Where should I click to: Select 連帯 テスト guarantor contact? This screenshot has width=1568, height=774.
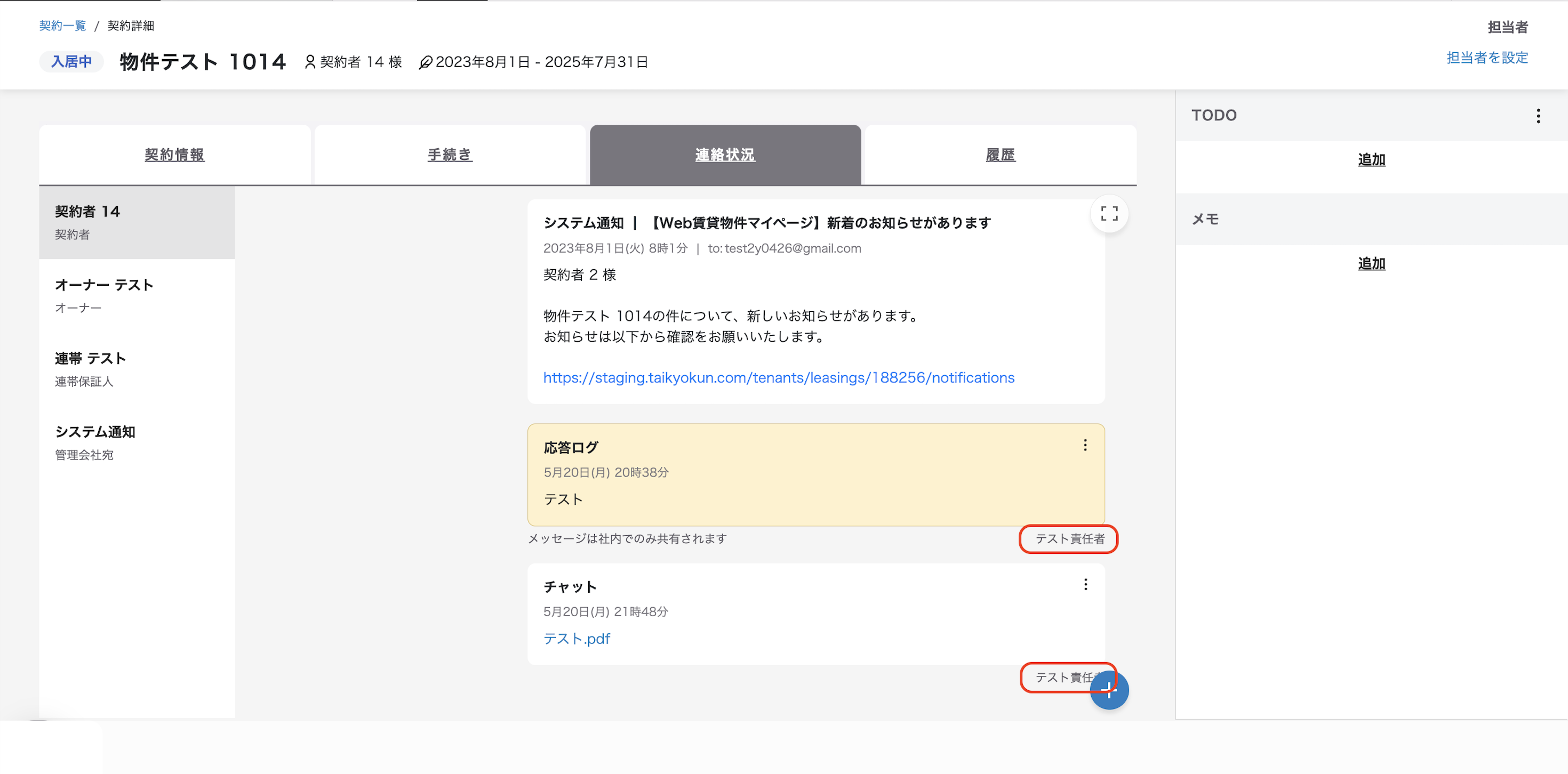pos(137,369)
